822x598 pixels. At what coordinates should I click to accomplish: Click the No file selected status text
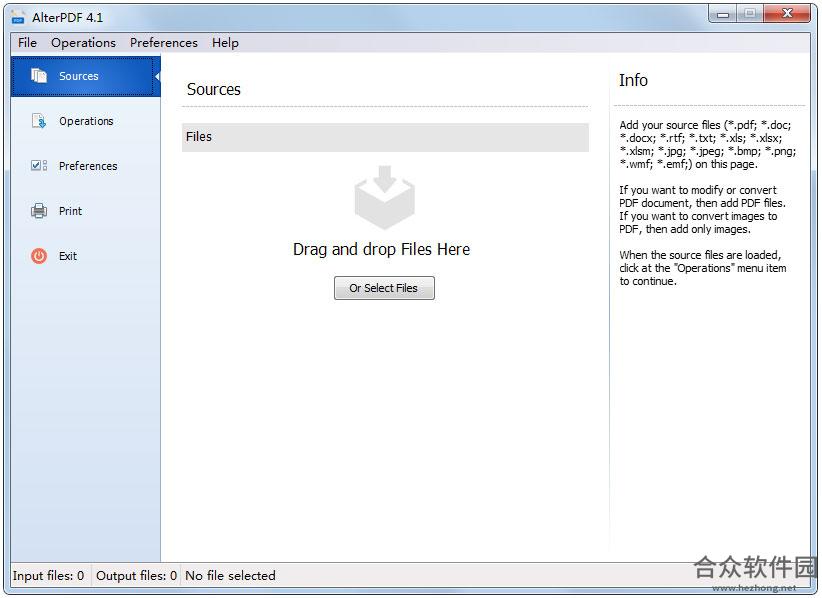click(x=230, y=575)
